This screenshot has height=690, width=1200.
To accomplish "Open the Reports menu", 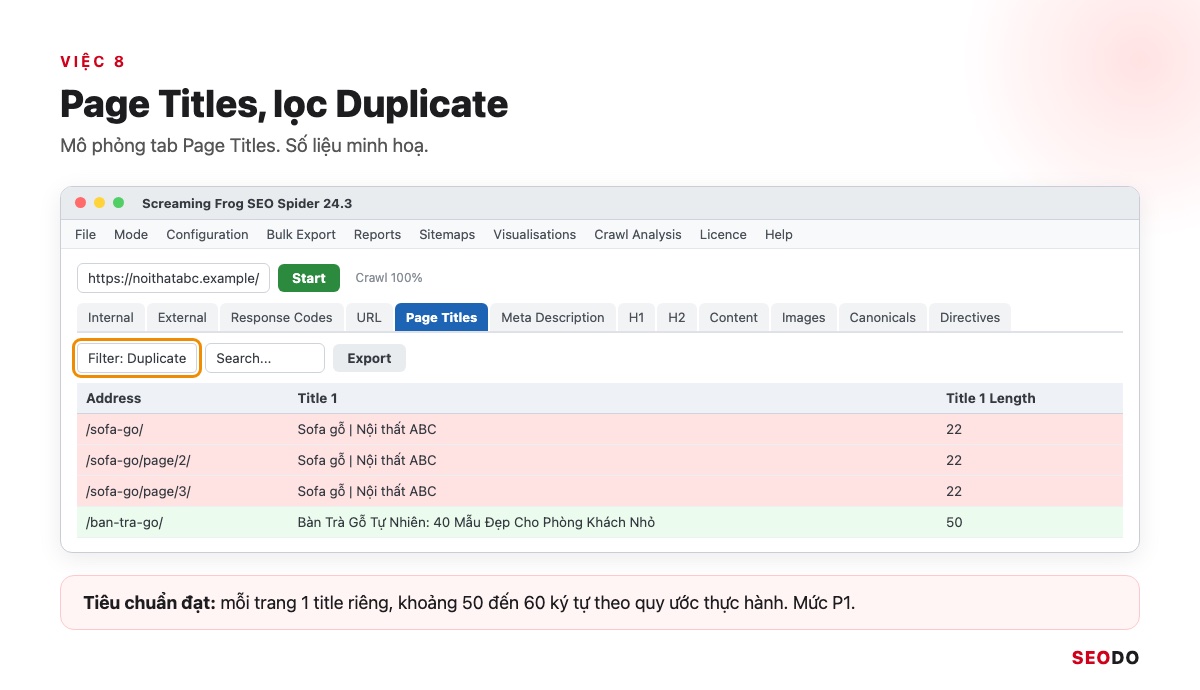I will (x=377, y=234).
